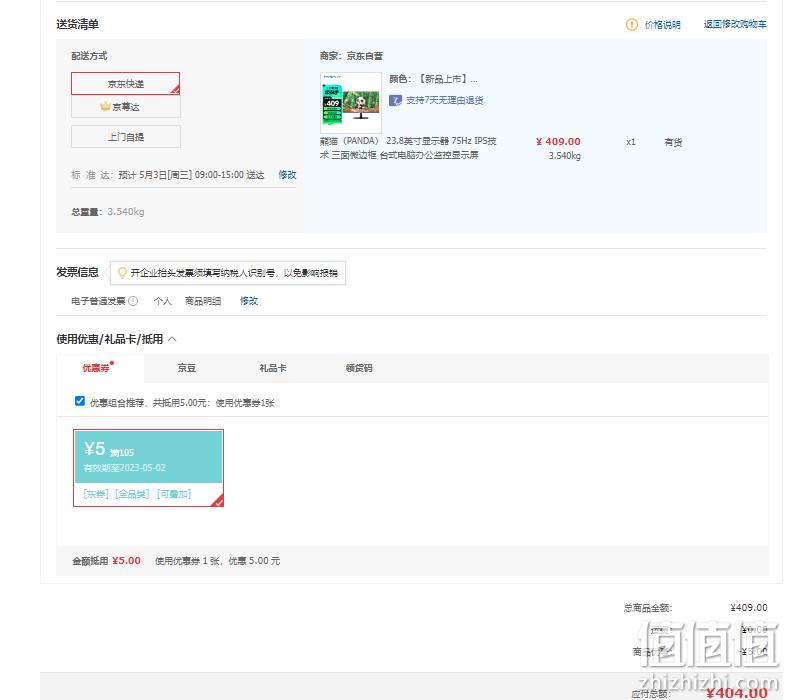788x700 pixels.
Task: Switch to the 领货码 tab
Action: (x=359, y=368)
